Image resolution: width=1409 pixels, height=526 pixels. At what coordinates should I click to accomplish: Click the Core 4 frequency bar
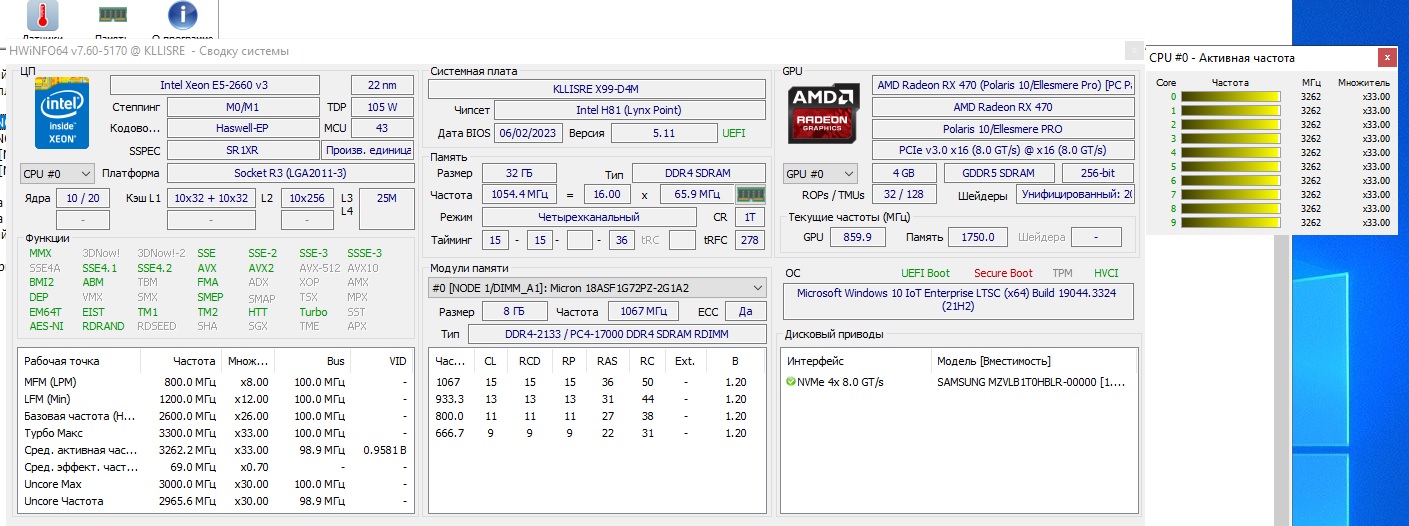[1231, 153]
